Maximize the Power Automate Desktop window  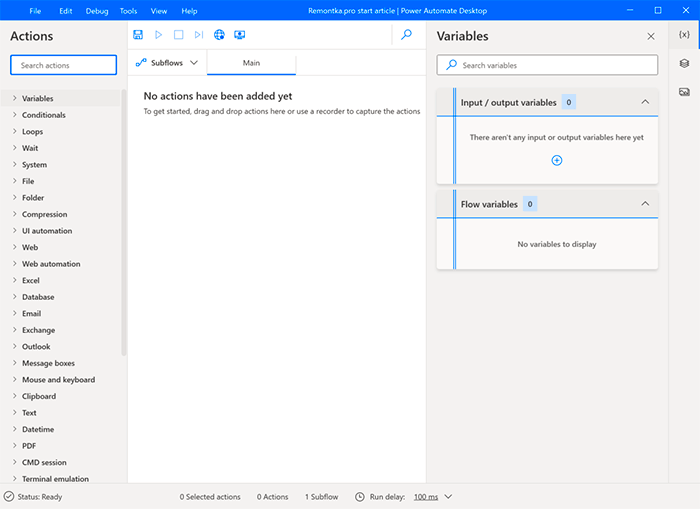click(658, 10)
